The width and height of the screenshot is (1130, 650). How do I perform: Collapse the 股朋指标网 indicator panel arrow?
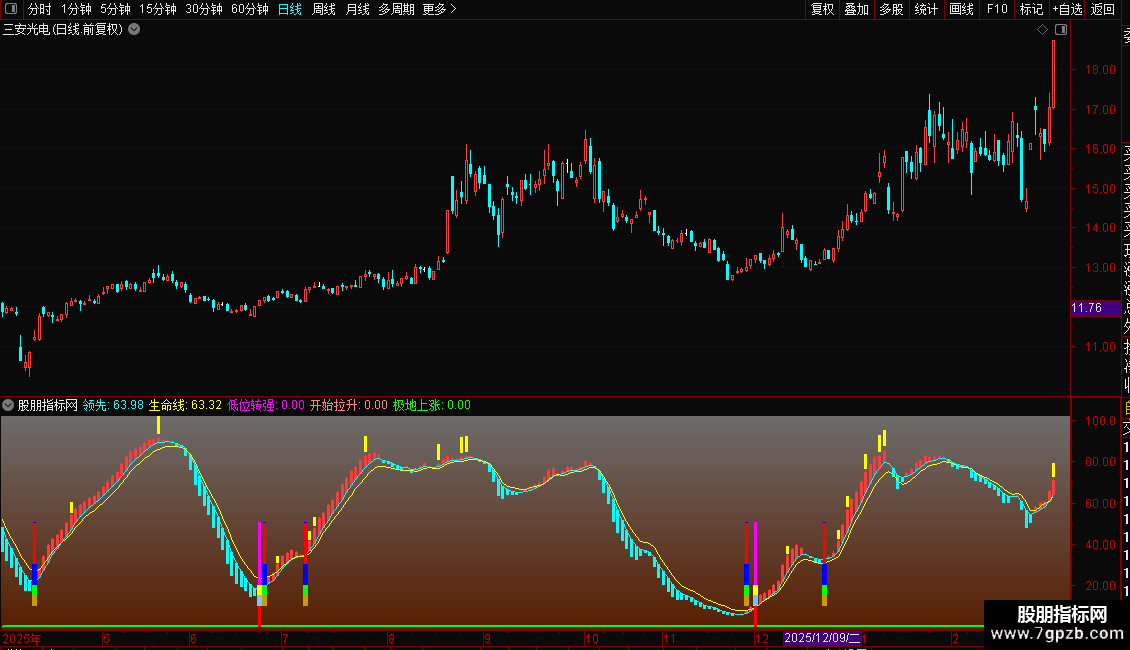coord(8,405)
